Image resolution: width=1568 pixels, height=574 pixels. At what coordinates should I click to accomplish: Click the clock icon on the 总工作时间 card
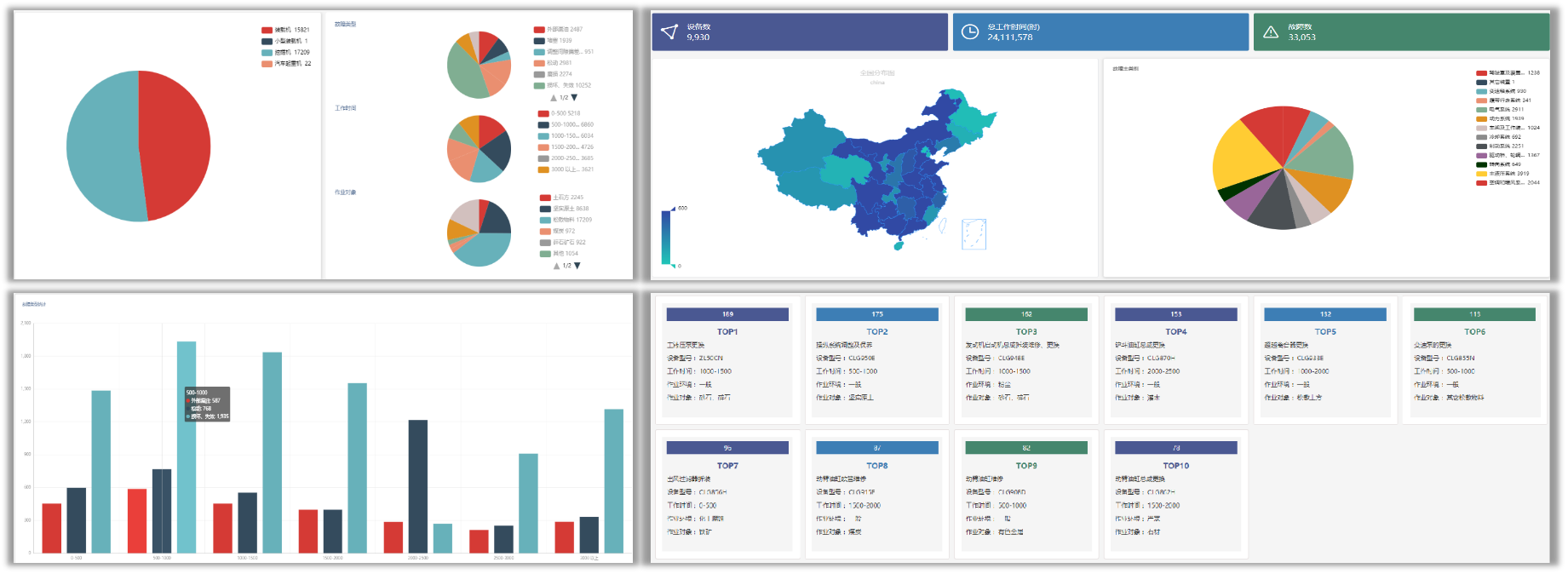pos(969,32)
